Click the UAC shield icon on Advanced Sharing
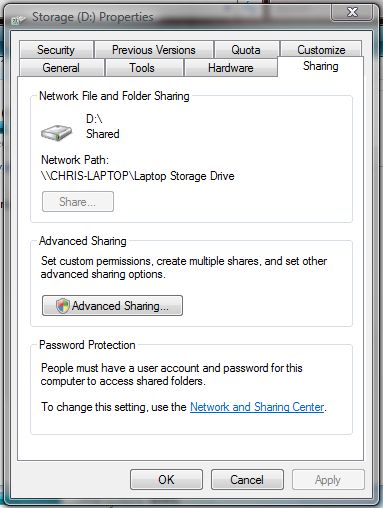This screenshot has width=383, height=508. pyautogui.click(x=62, y=306)
